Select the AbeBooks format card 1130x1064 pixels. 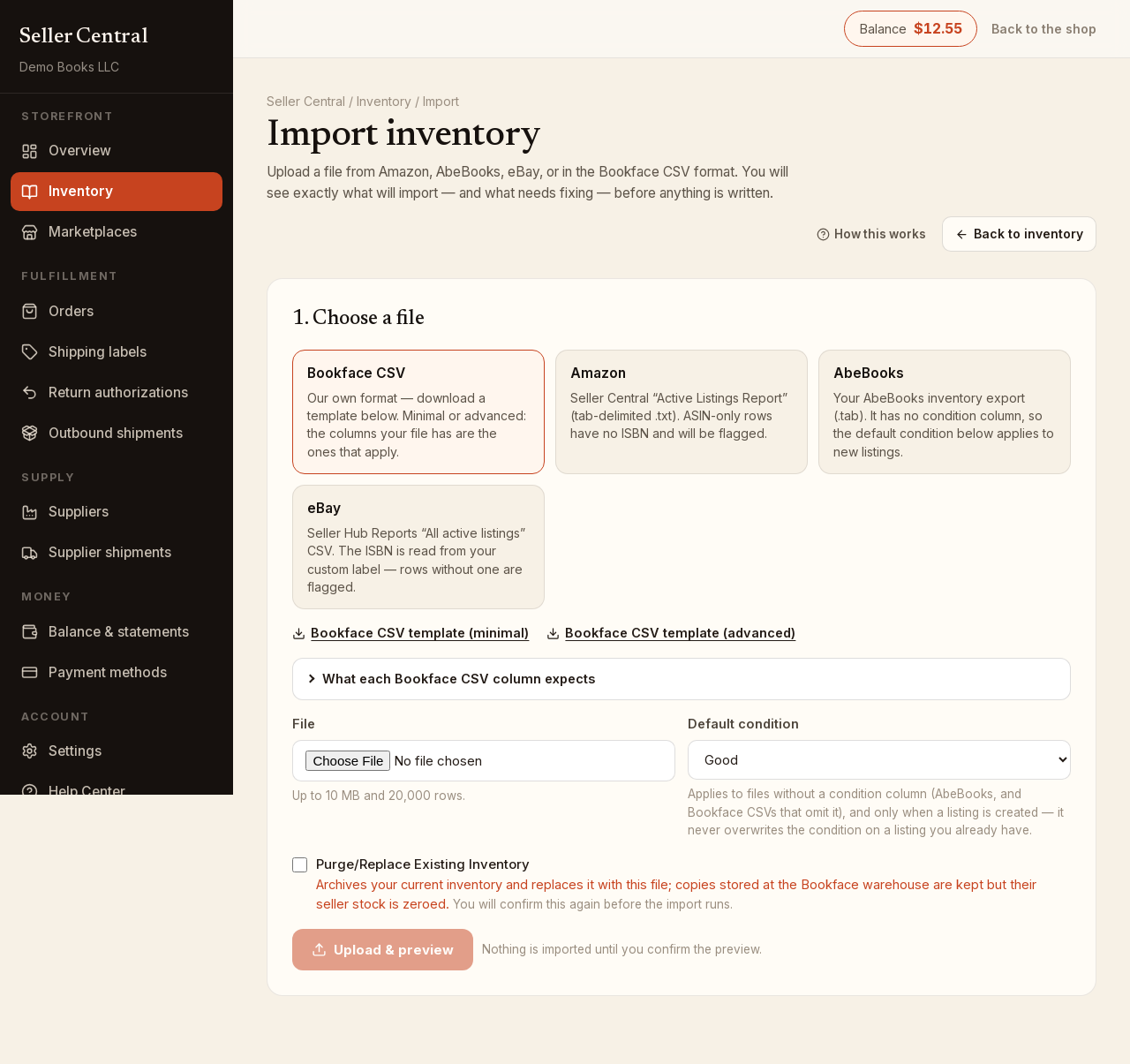click(945, 412)
